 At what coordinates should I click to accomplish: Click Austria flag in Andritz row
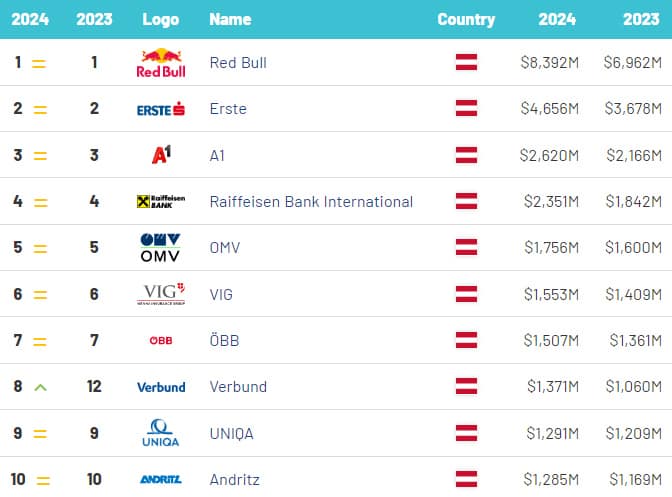click(x=466, y=479)
